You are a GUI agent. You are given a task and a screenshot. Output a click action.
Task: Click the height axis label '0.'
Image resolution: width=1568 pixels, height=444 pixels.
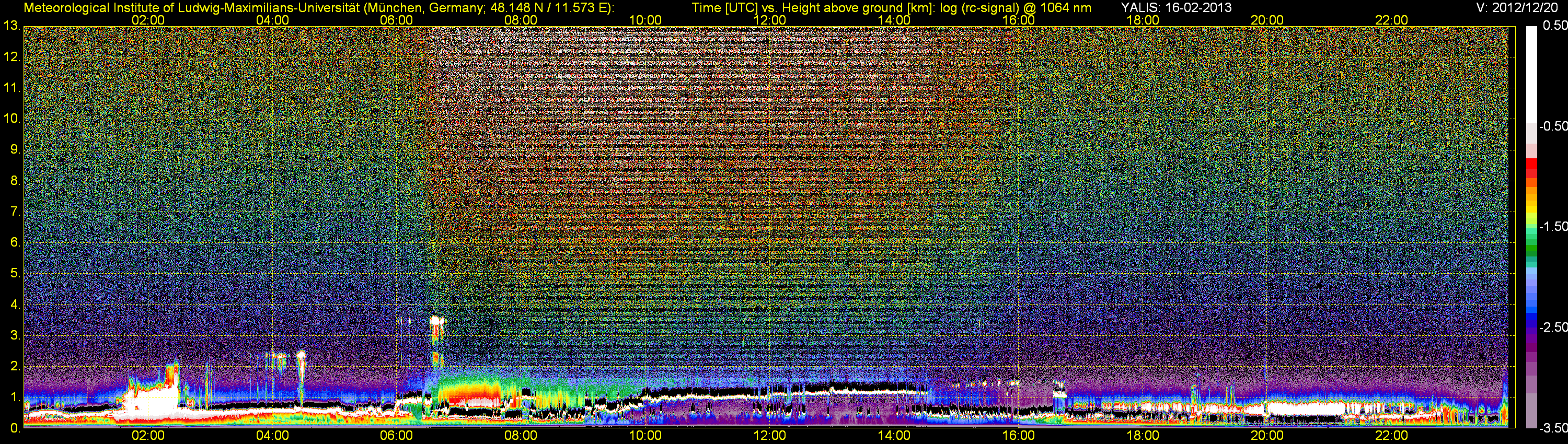point(15,428)
